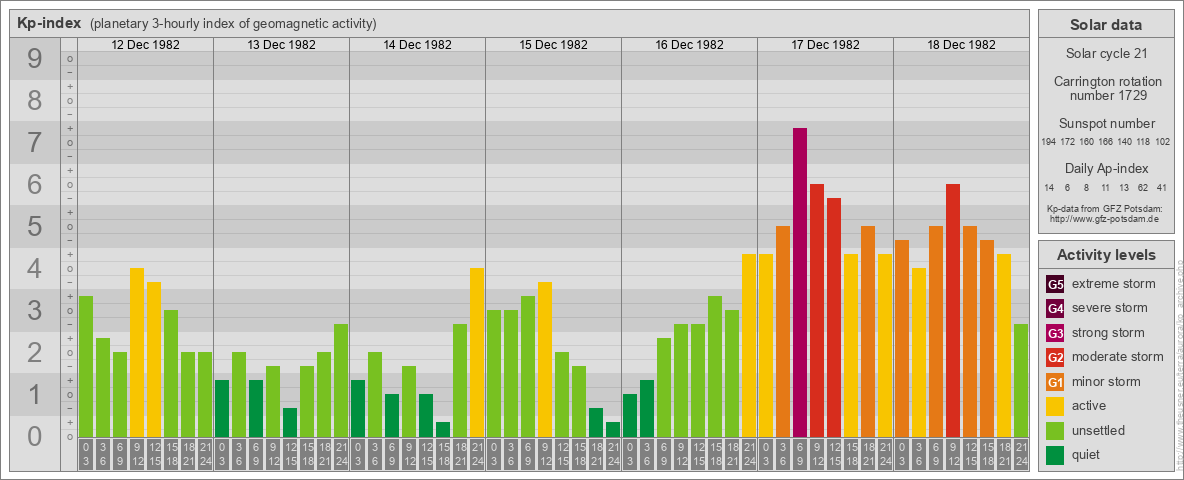
Task: Click sunspot number value 194
Action: 1048,142
